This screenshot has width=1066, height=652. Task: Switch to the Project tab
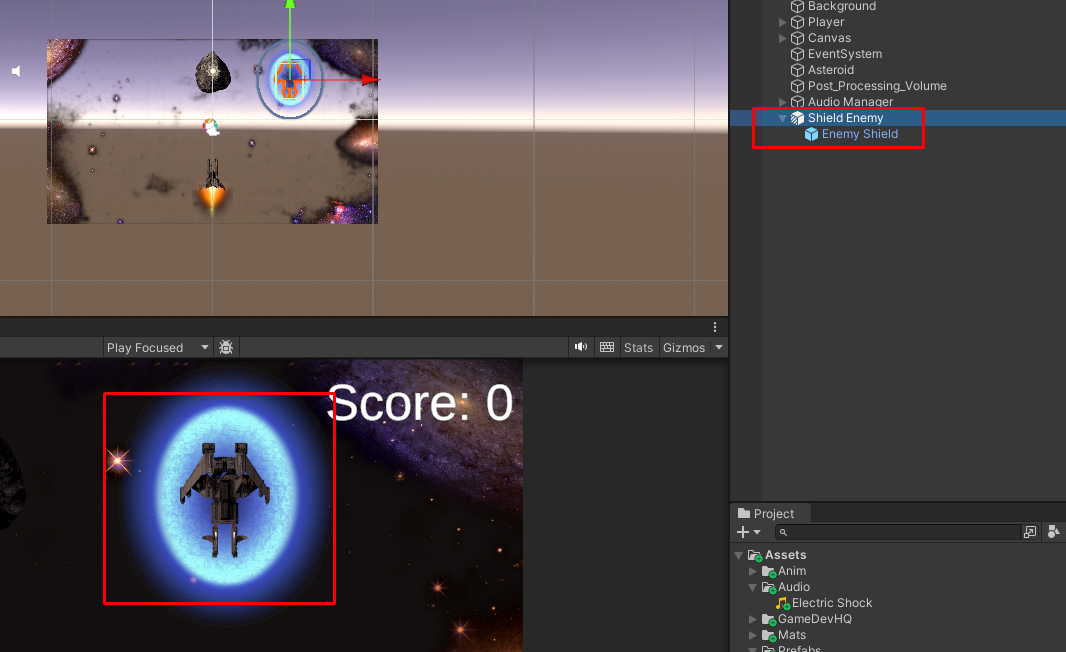click(x=770, y=512)
